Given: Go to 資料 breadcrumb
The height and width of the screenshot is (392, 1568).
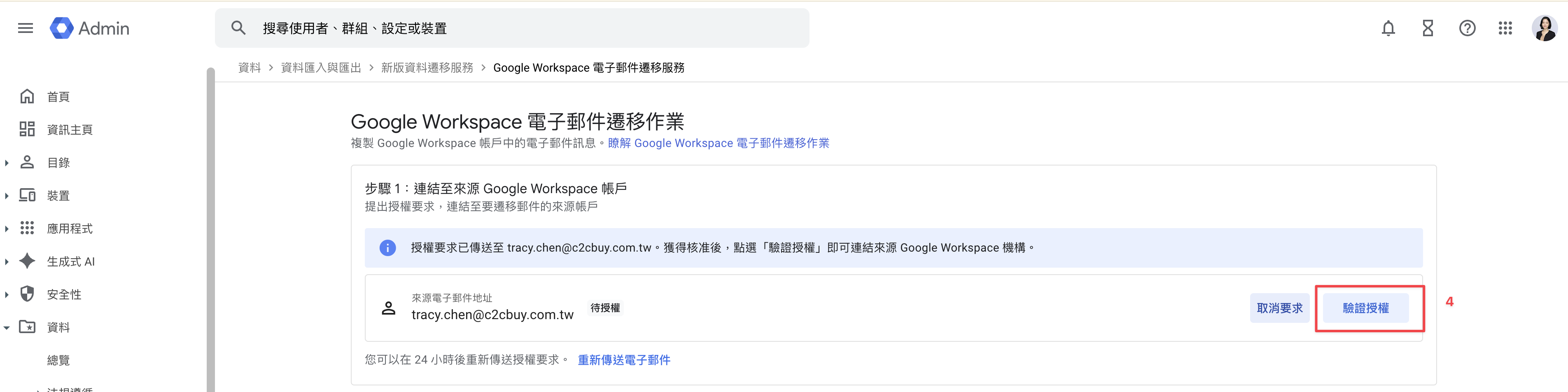Looking at the screenshot, I should [x=250, y=68].
